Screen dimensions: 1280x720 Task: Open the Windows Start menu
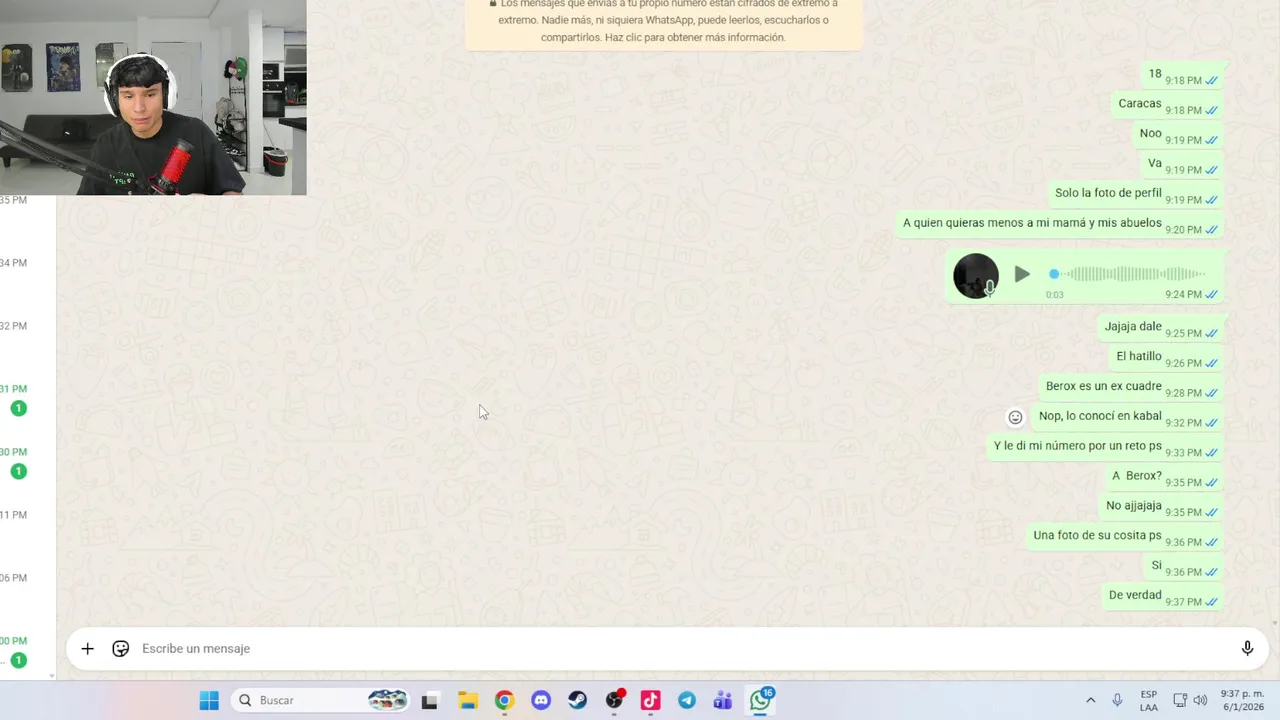click(x=209, y=700)
